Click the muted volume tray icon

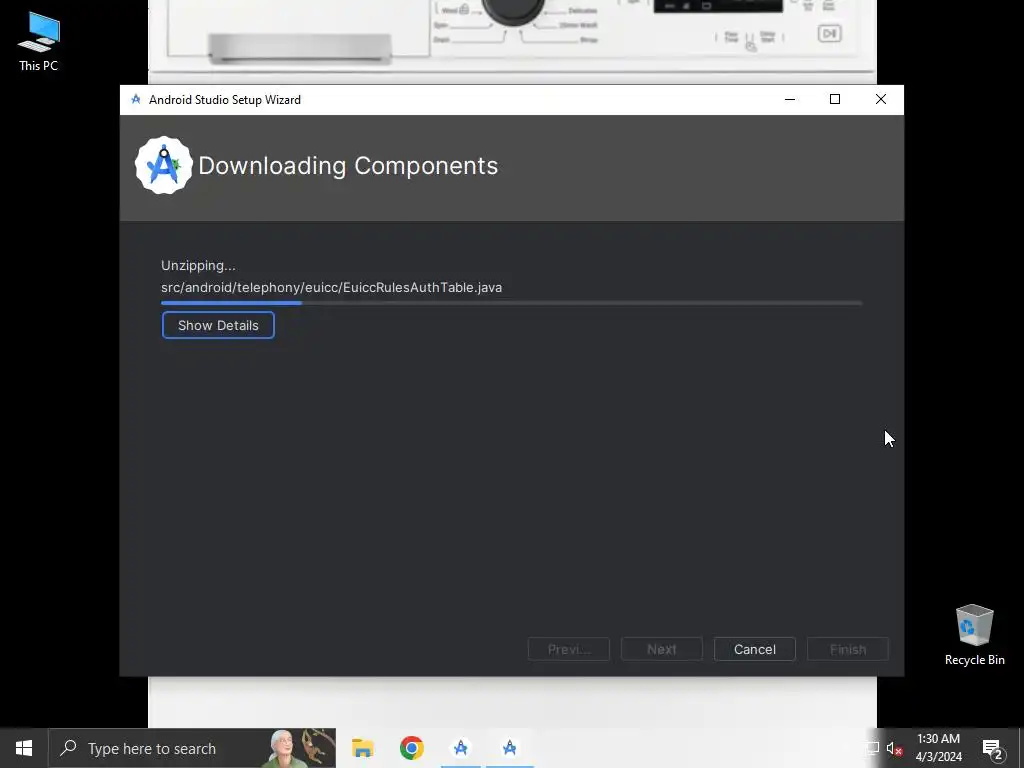(x=894, y=748)
